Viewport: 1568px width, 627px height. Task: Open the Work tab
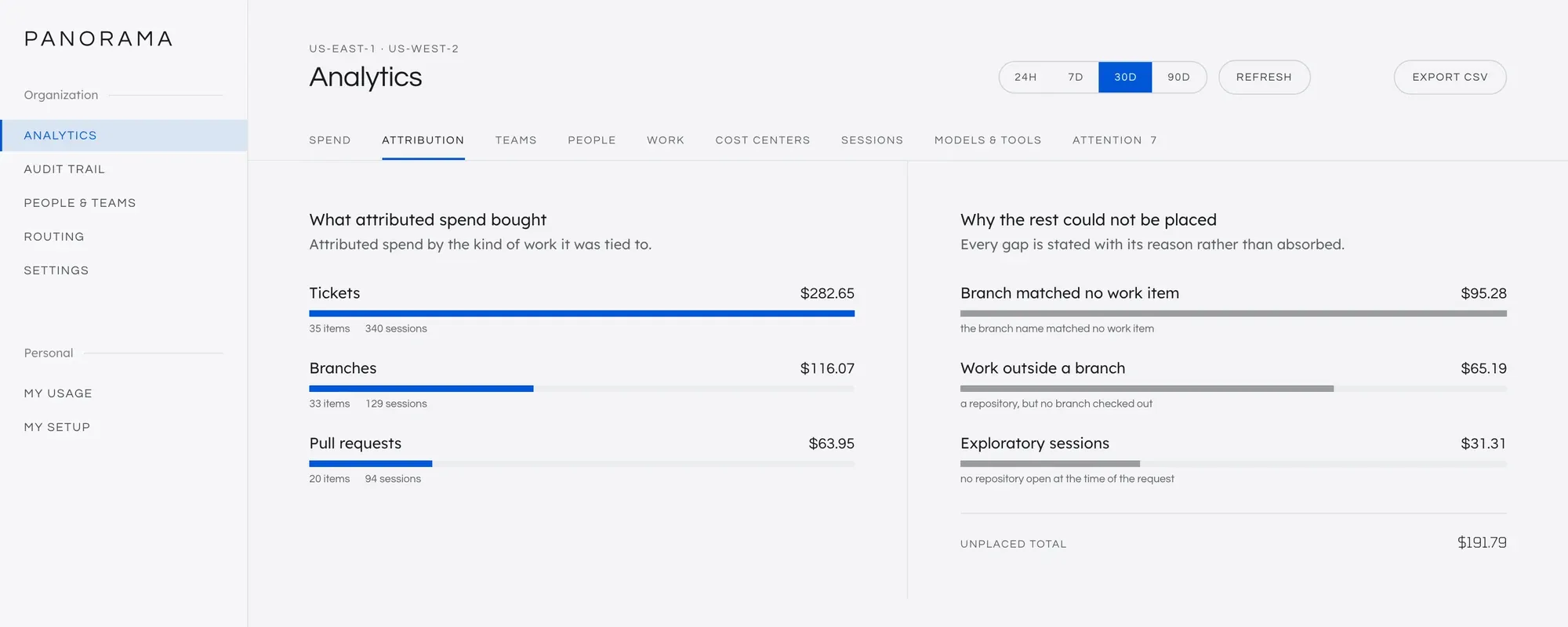click(x=666, y=140)
